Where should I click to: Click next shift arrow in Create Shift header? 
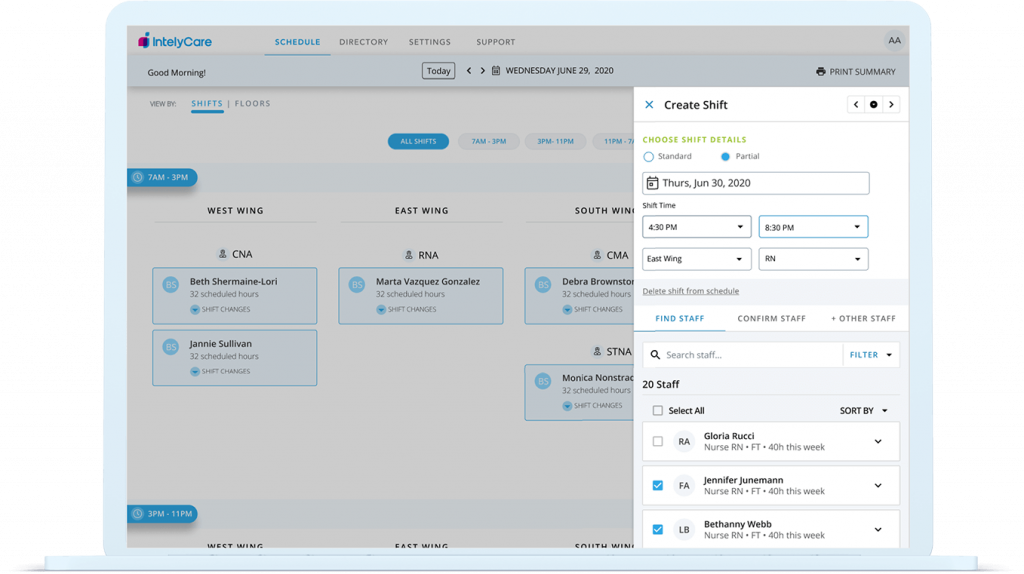[891, 105]
